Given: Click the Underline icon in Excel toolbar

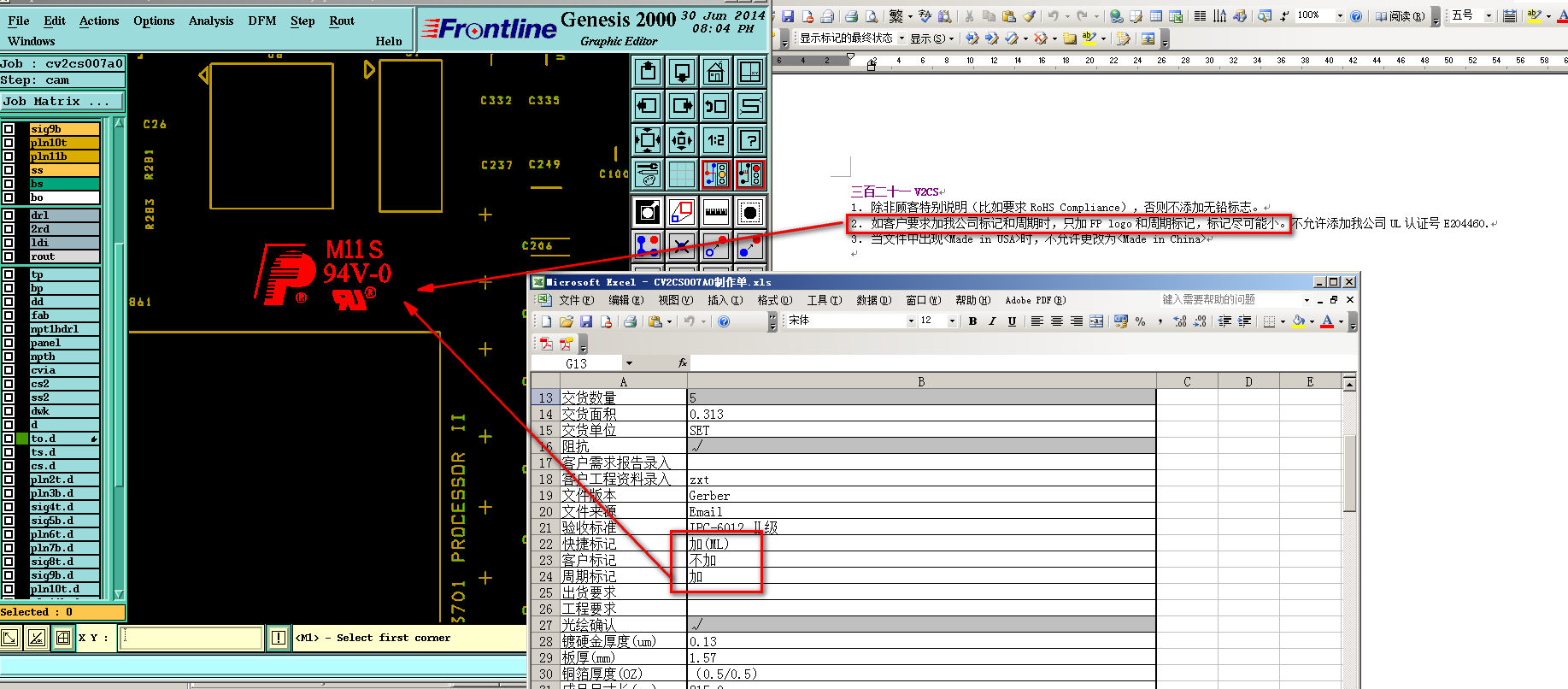Looking at the screenshot, I should tap(1012, 321).
